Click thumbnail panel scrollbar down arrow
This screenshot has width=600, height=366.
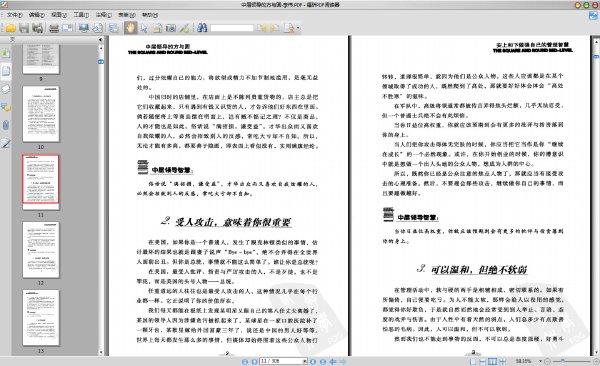101,352
